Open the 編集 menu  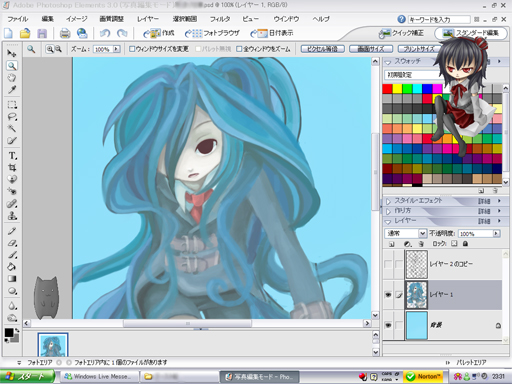47,19
